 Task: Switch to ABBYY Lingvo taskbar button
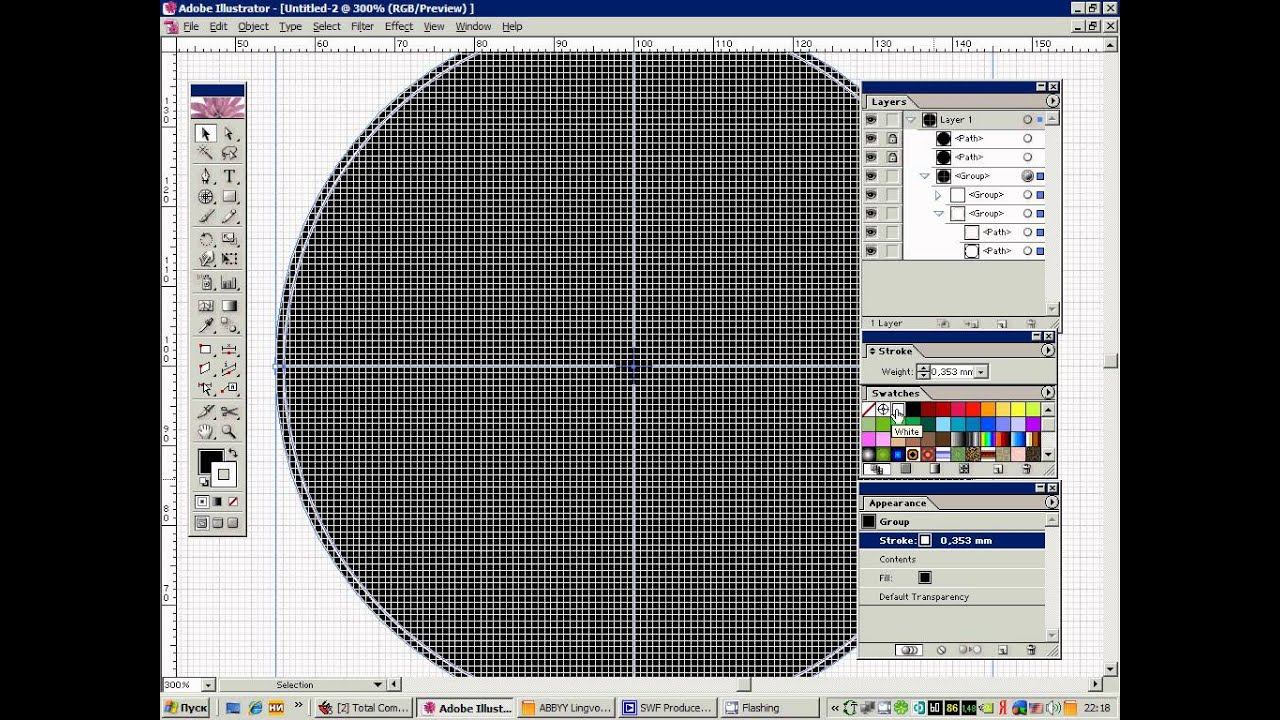point(566,708)
